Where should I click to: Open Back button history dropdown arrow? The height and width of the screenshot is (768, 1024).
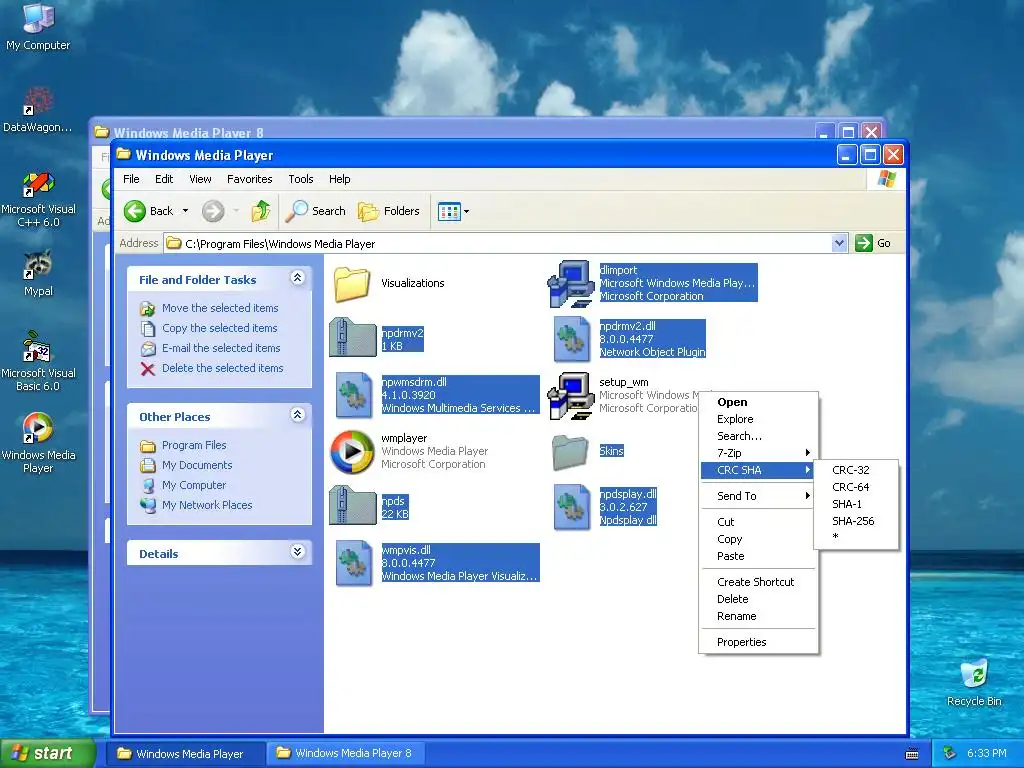185,211
